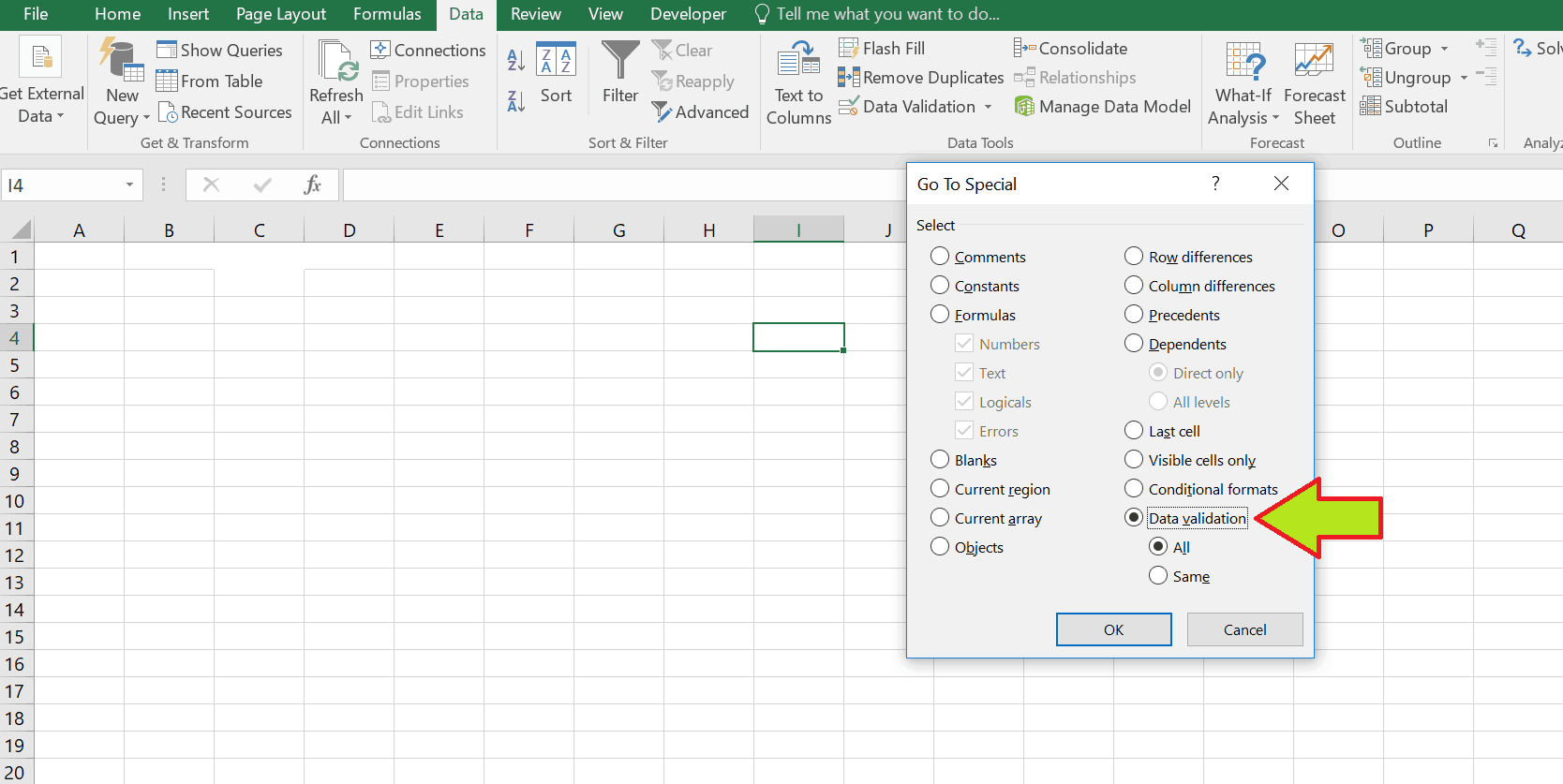Click the Forecast Sheet icon
The width and height of the screenshot is (1563, 784).
click(x=1314, y=83)
